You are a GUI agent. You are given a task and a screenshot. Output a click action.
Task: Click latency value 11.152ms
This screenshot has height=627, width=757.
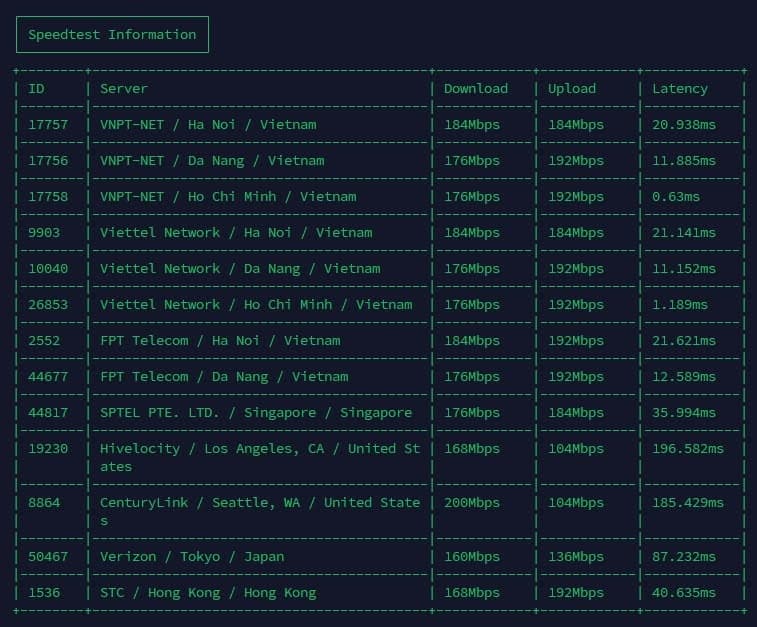tap(684, 269)
